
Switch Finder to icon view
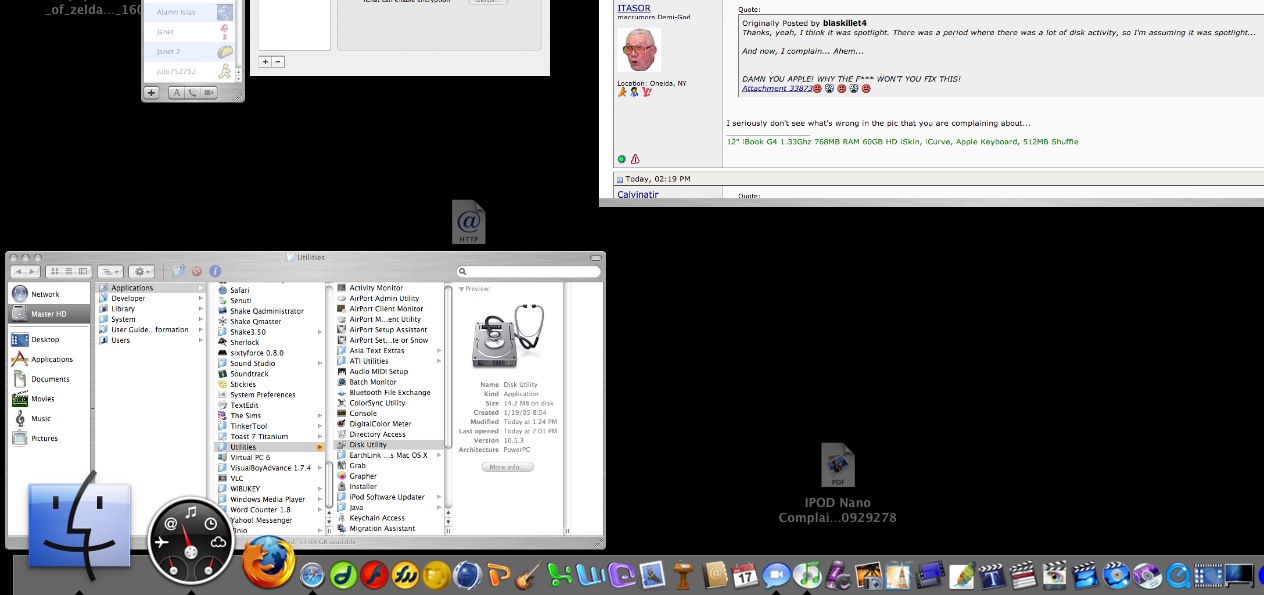tap(54, 271)
